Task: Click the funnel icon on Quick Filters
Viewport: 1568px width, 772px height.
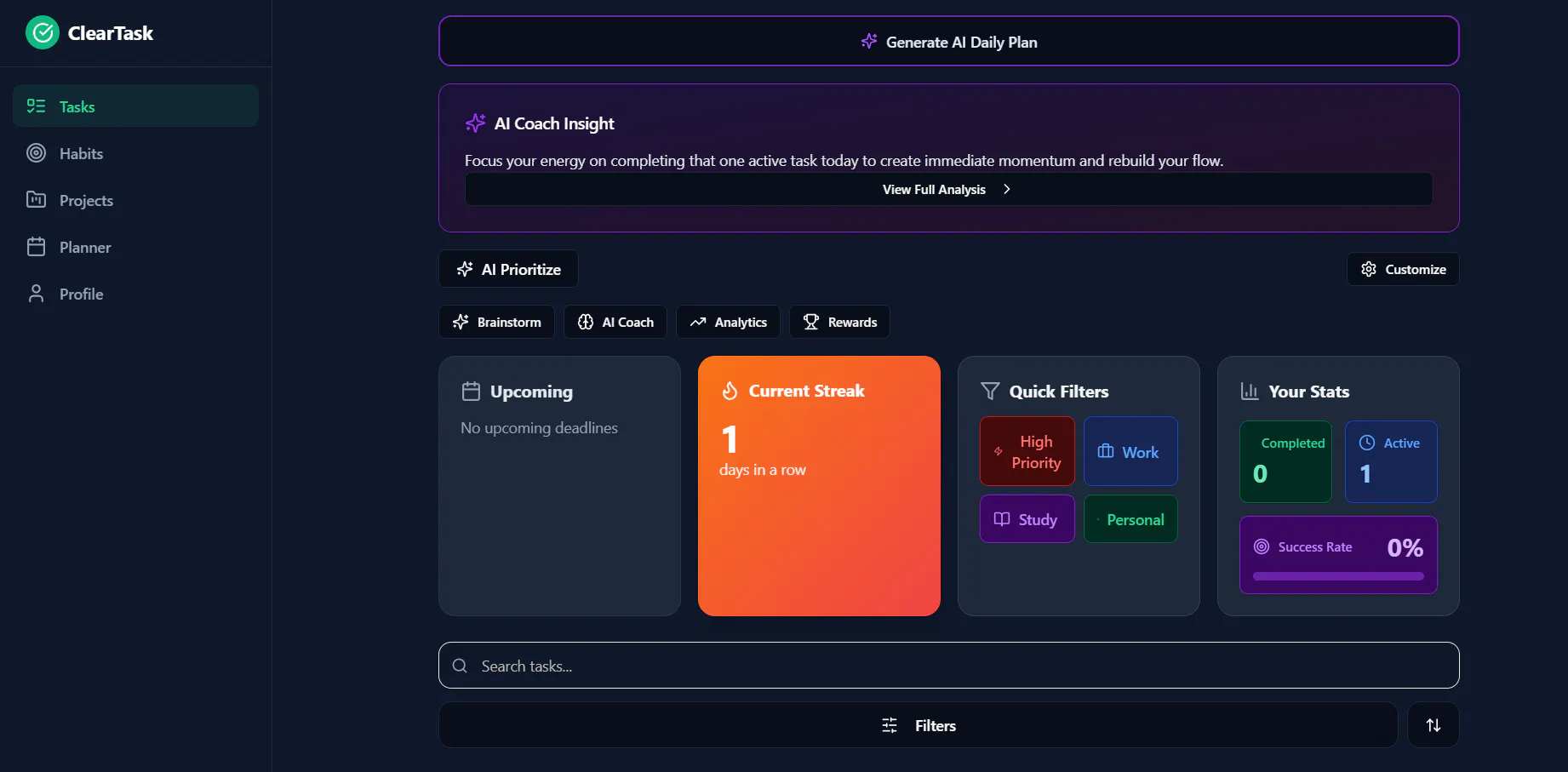Action: click(990, 391)
